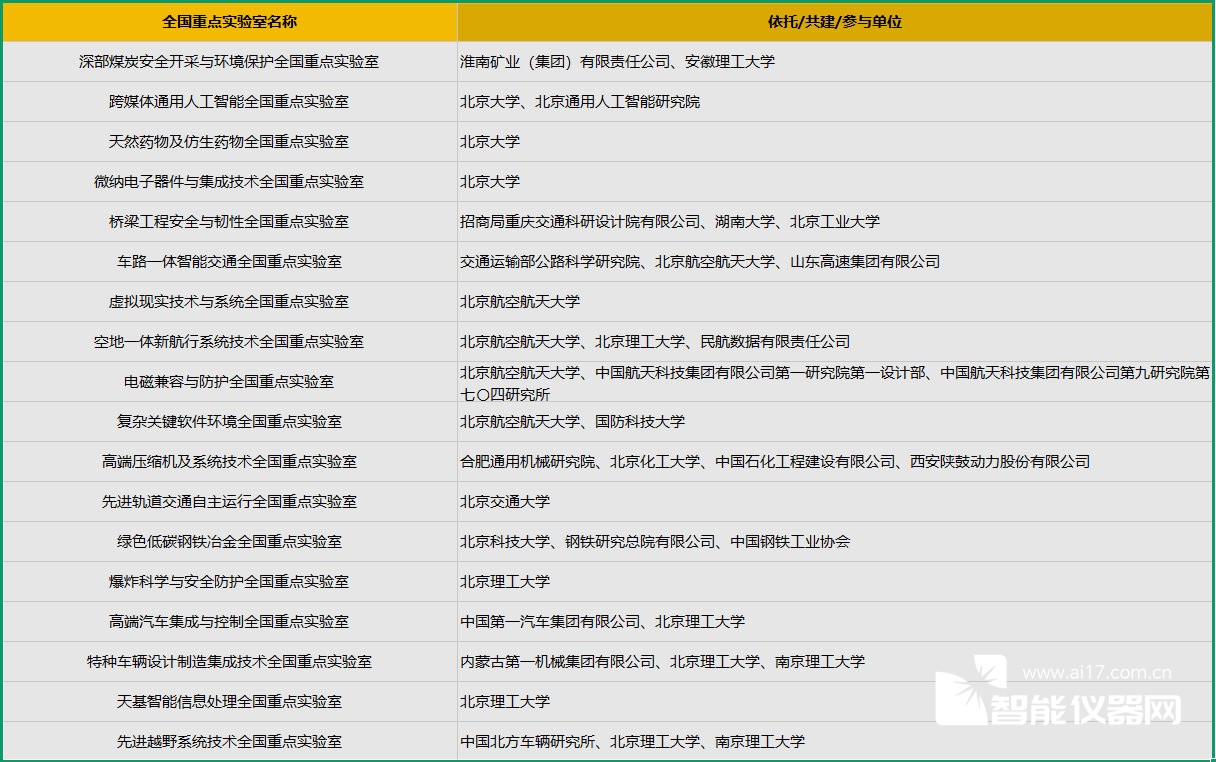The width and height of the screenshot is (1216, 762).
Task: Click the units cell starting with 中国北方车辆研究所
Action: tap(835, 741)
